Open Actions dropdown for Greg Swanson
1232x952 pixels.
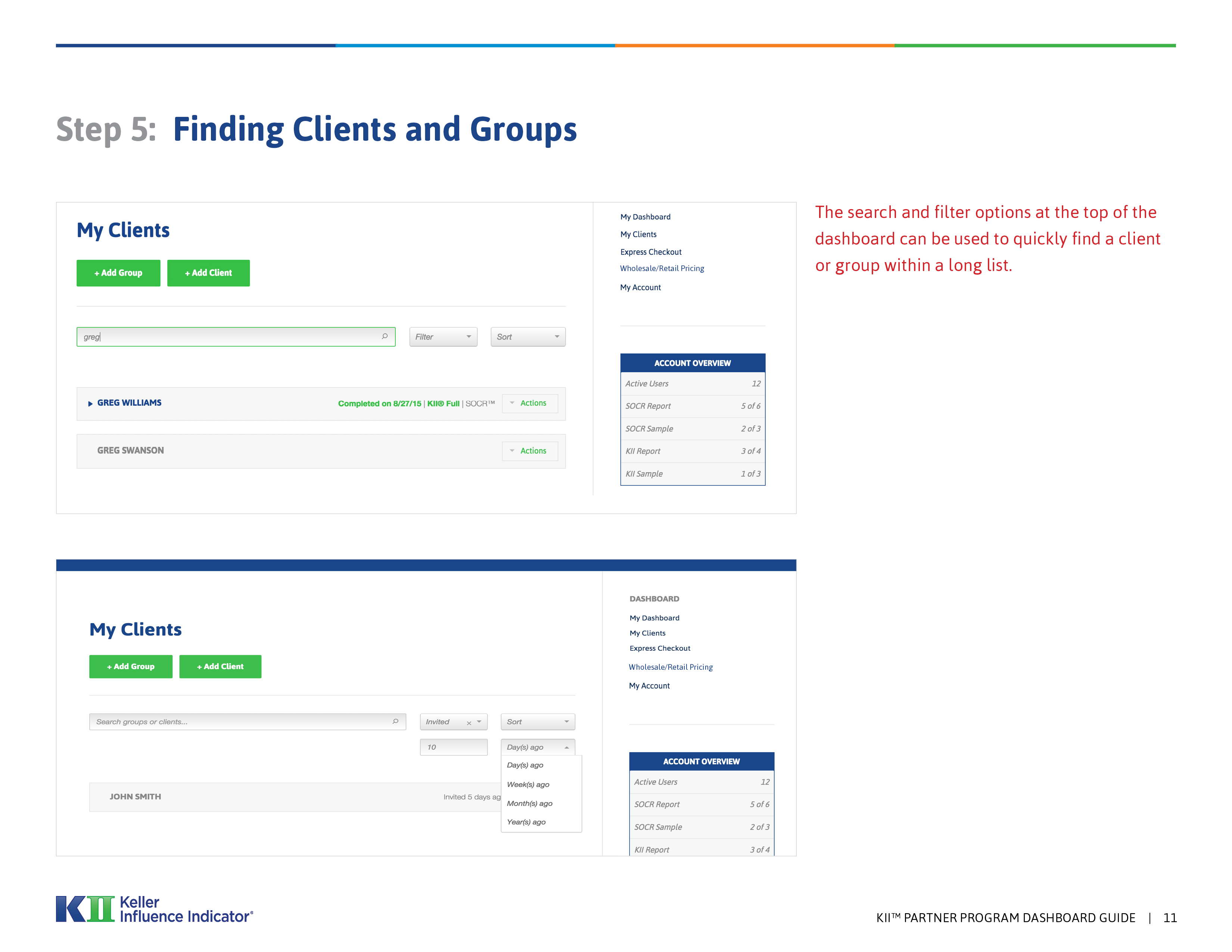pos(530,451)
